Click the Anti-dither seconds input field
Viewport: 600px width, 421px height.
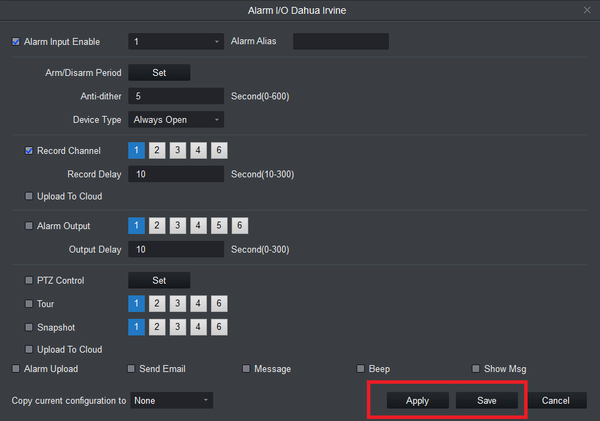tap(176, 96)
